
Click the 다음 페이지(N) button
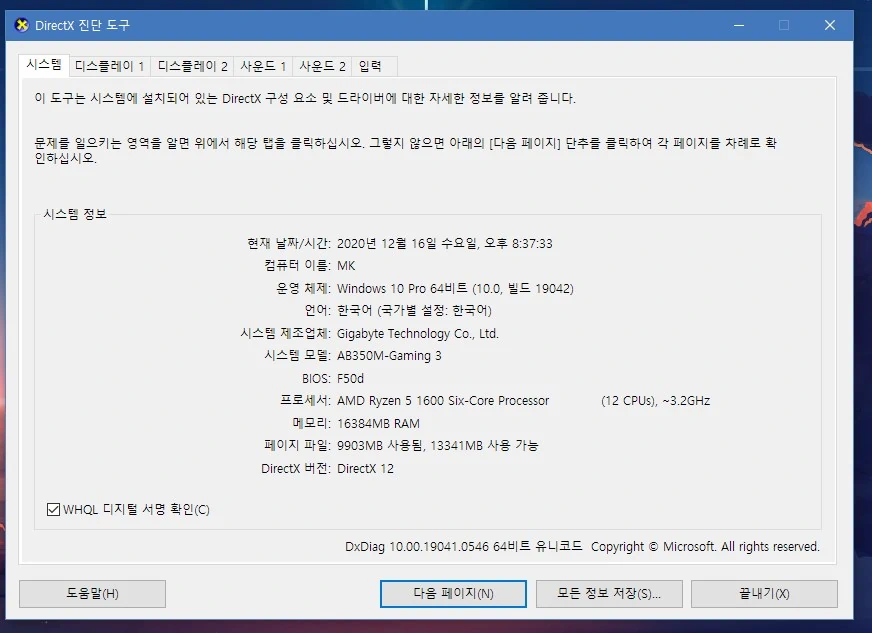click(x=452, y=593)
